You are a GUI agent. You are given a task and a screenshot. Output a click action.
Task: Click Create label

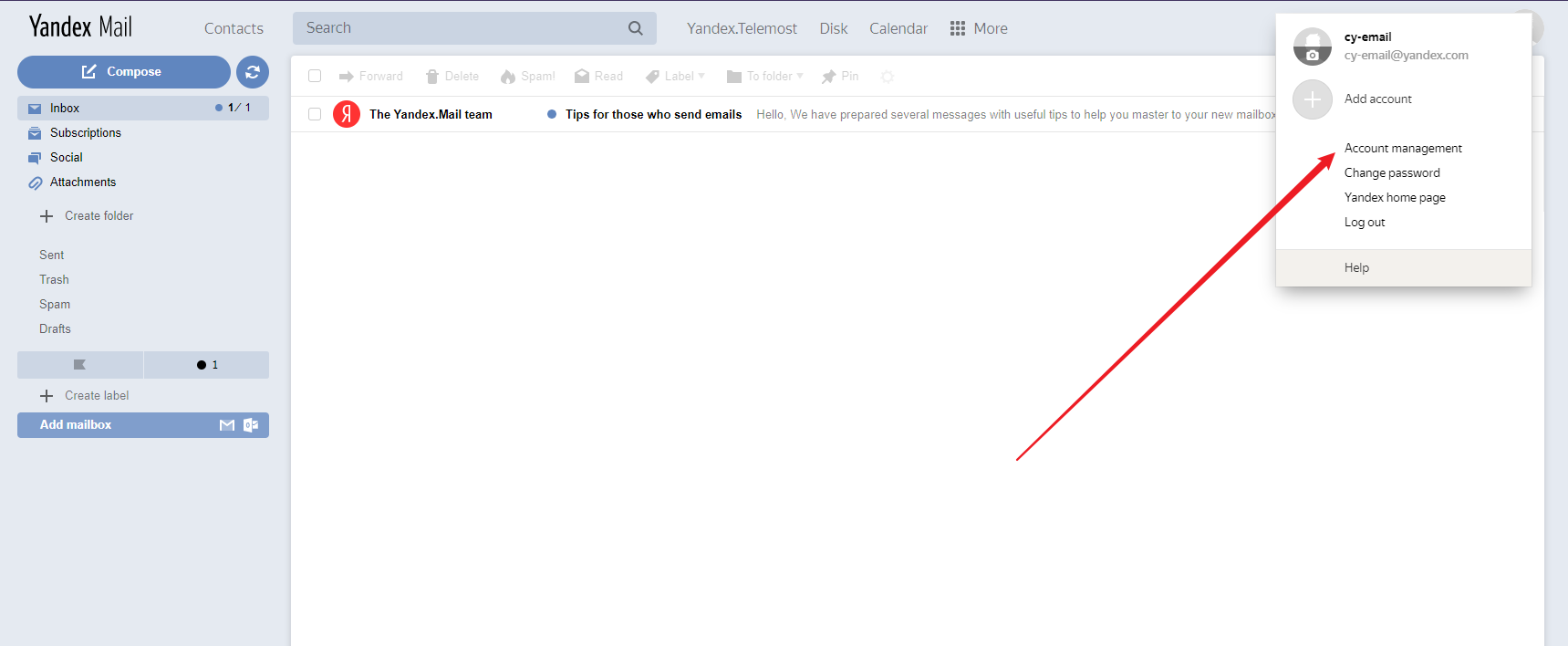point(85,396)
